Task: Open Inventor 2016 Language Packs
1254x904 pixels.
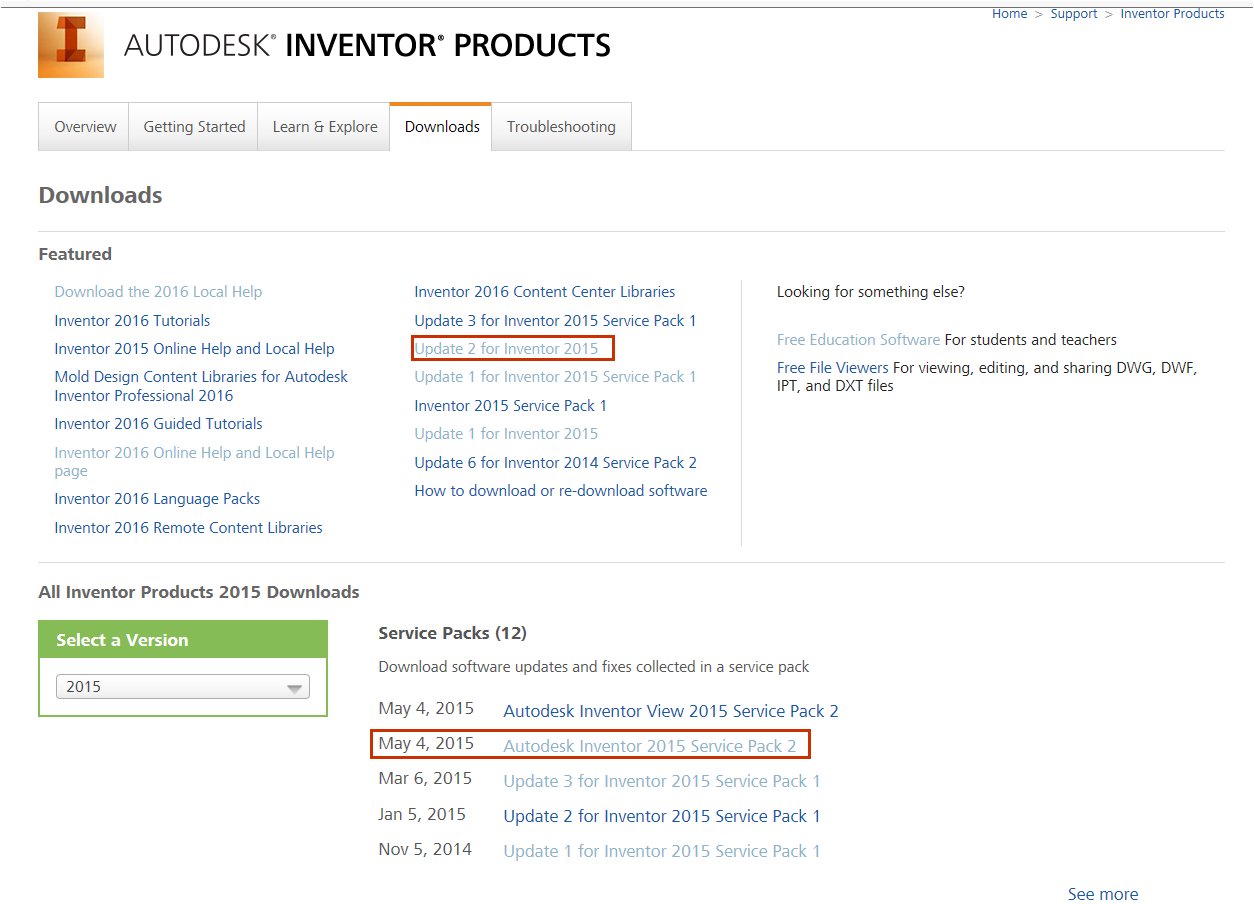Action: point(157,498)
